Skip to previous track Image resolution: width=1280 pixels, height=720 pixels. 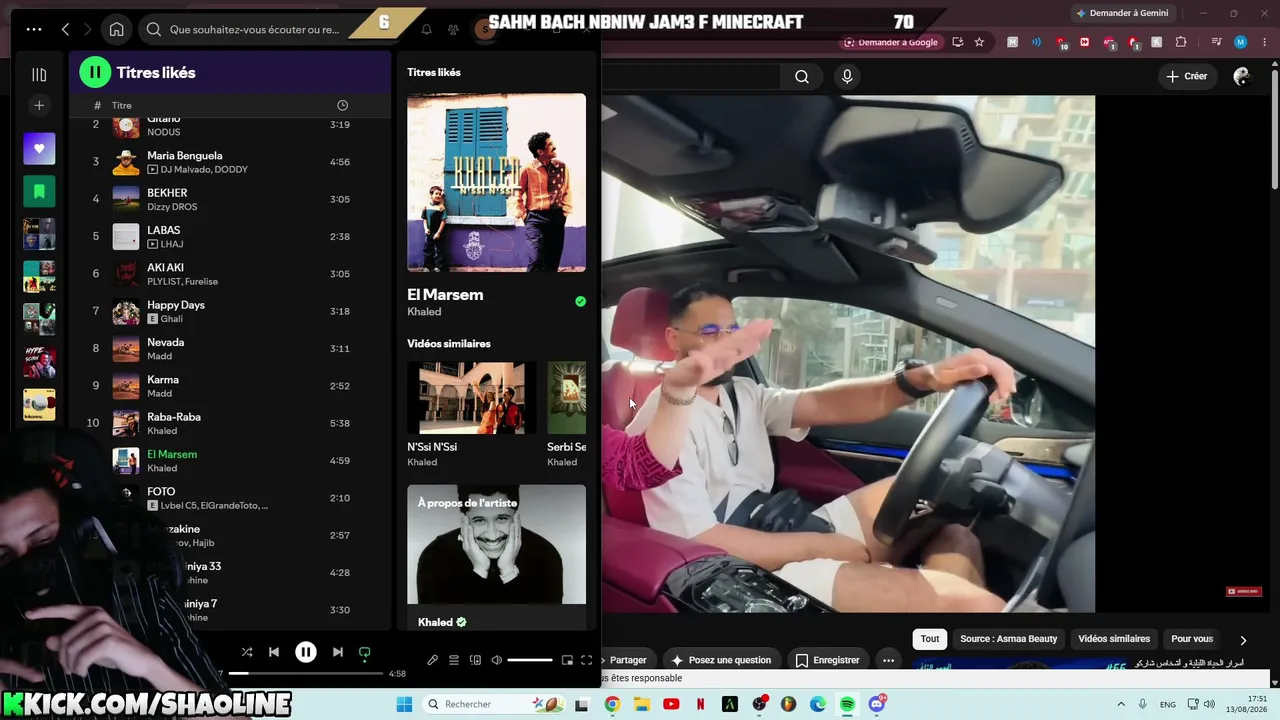pyautogui.click(x=274, y=652)
